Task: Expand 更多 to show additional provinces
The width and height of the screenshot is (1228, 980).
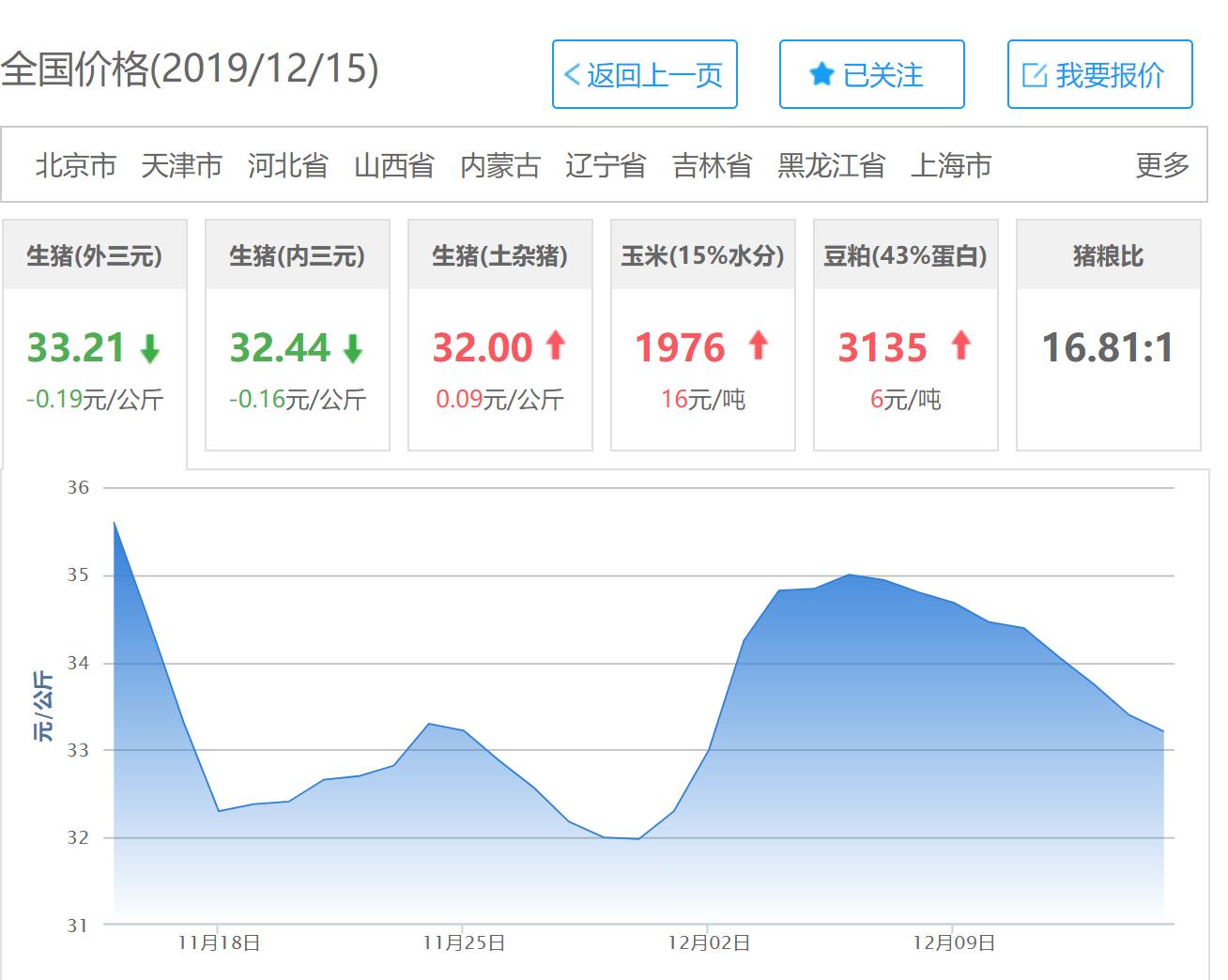Action: pos(1164,166)
